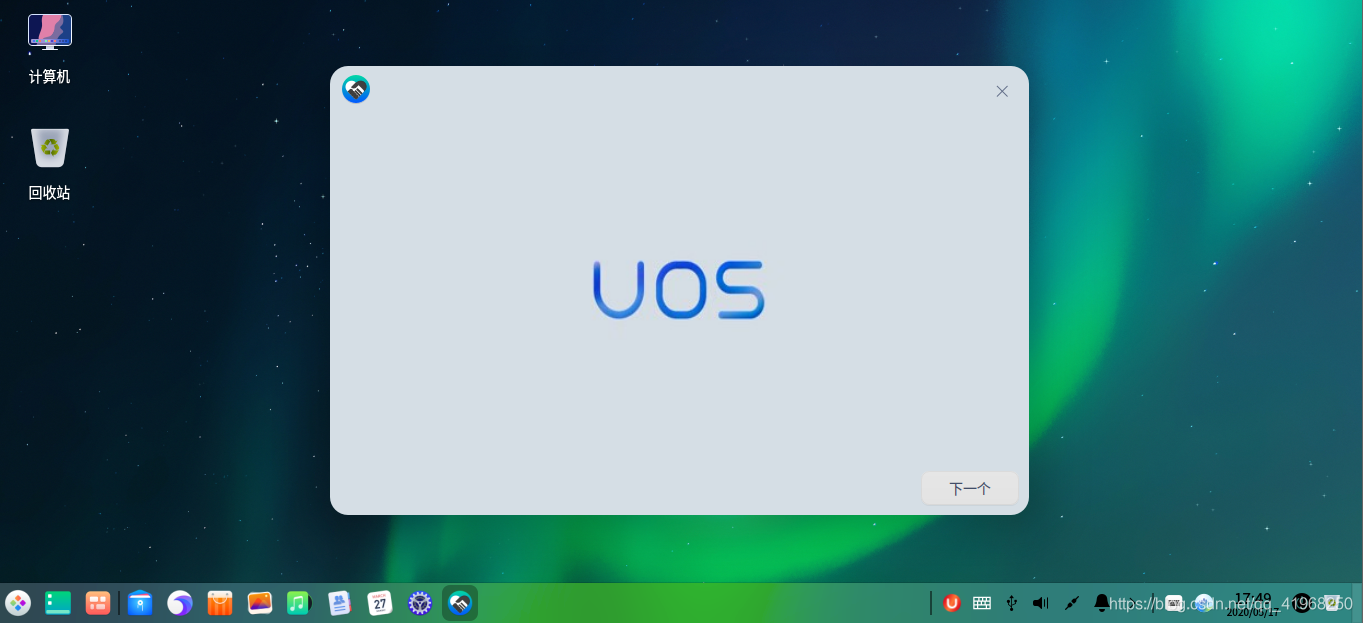The width and height of the screenshot is (1363, 623).
Task: Open the Calendar app showing 27
Action: (x=380, y=603)
